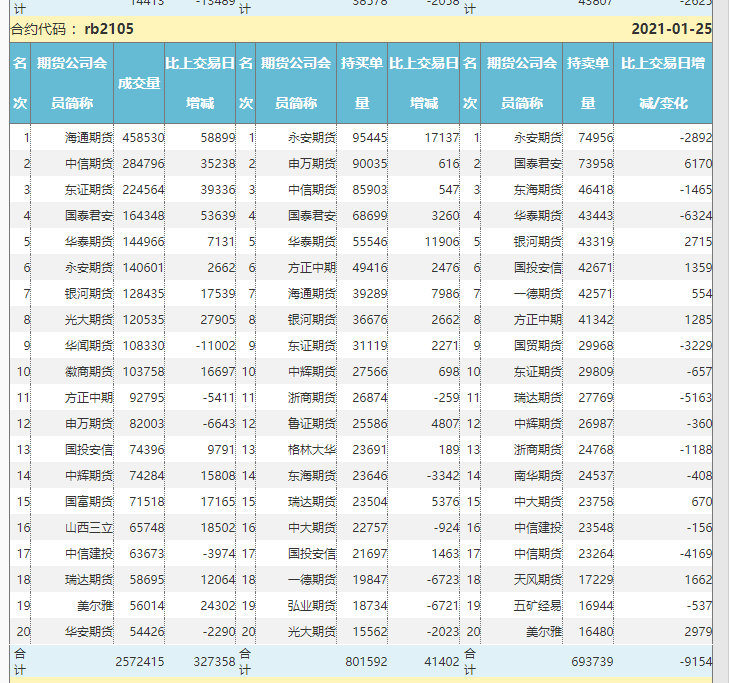Image resolution: width=730 pixels, height=683 pixels.
Task: Click the short position value 73958
Action: point(596,164)
